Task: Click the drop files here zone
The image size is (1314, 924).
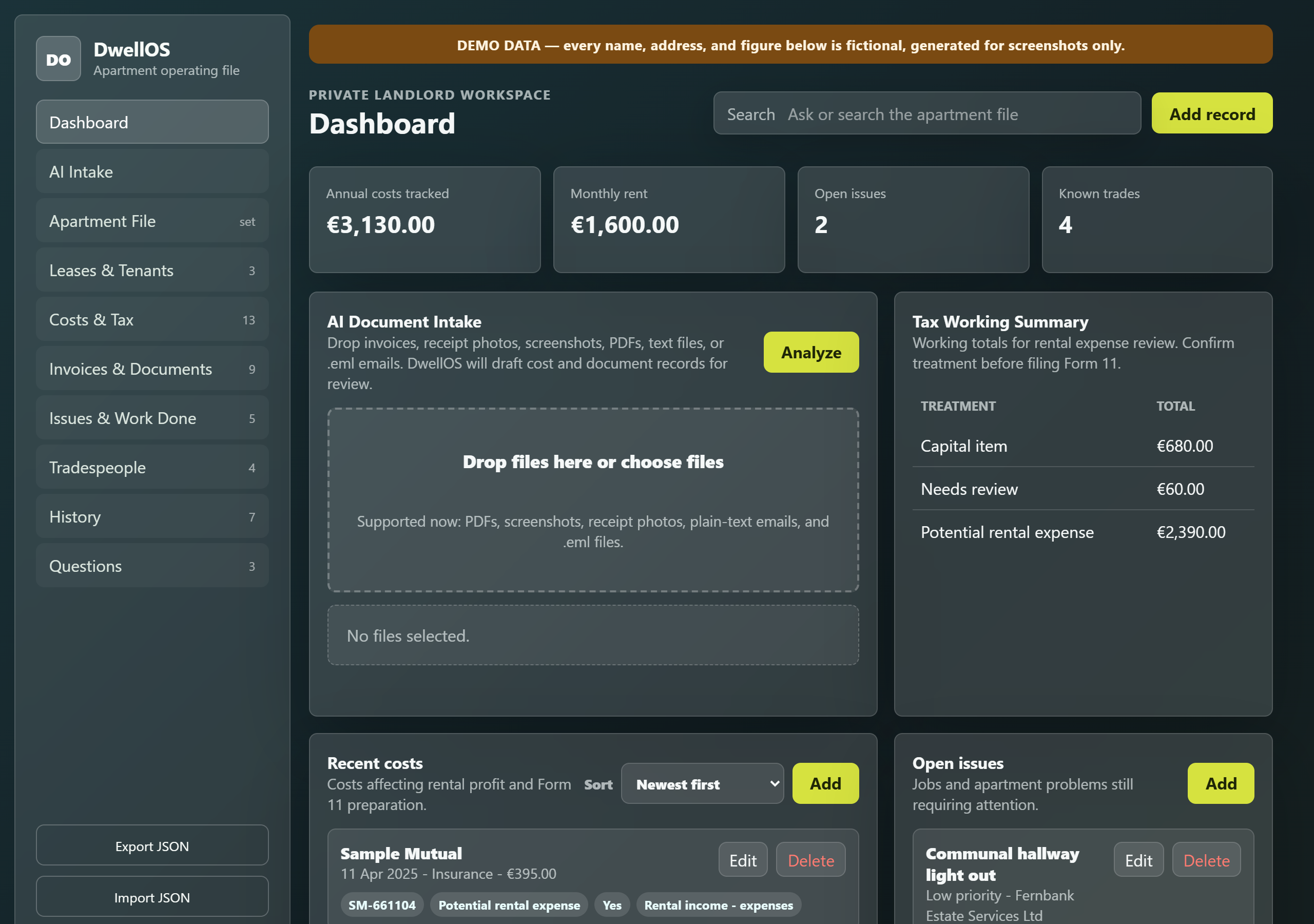Action: click(593, 500)
